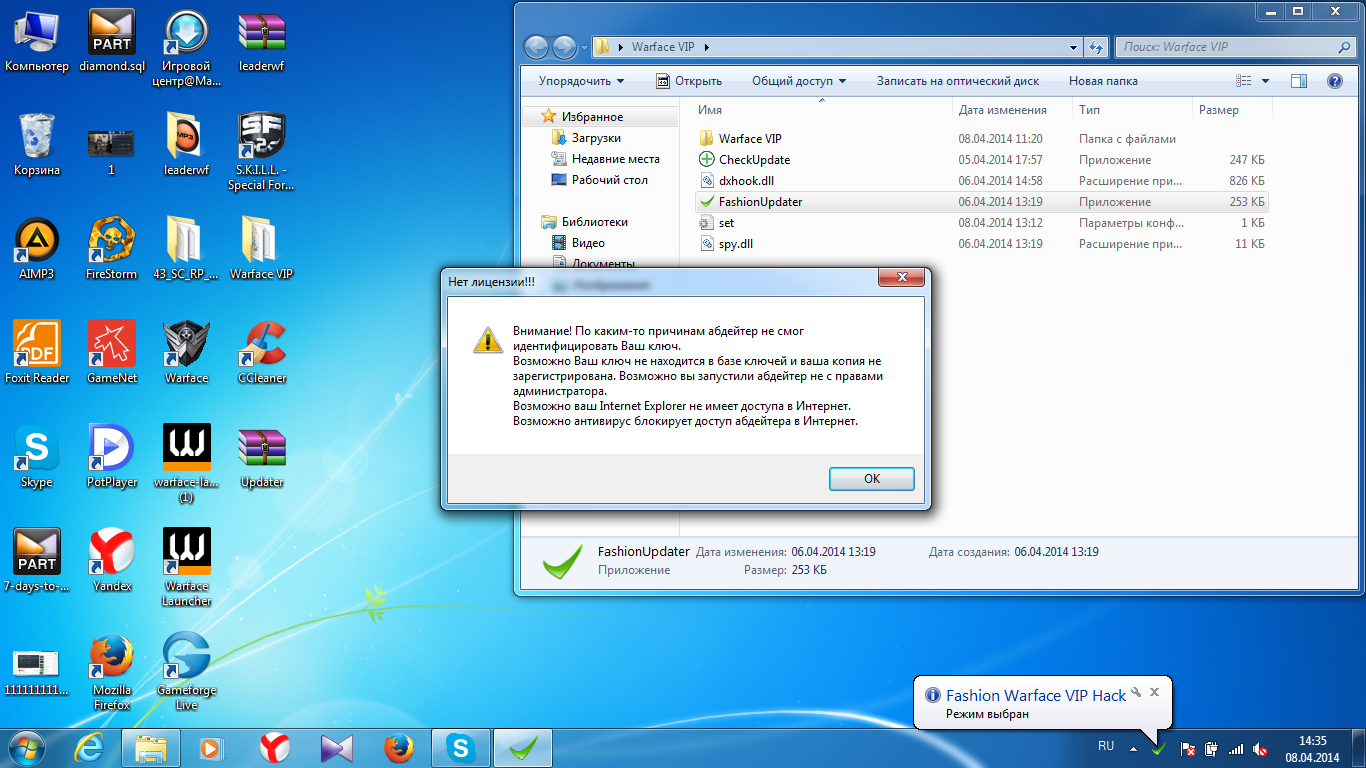Select the Warface VIP folder row
Screen dimensions: 1366x768
click(x=981, y=139)
